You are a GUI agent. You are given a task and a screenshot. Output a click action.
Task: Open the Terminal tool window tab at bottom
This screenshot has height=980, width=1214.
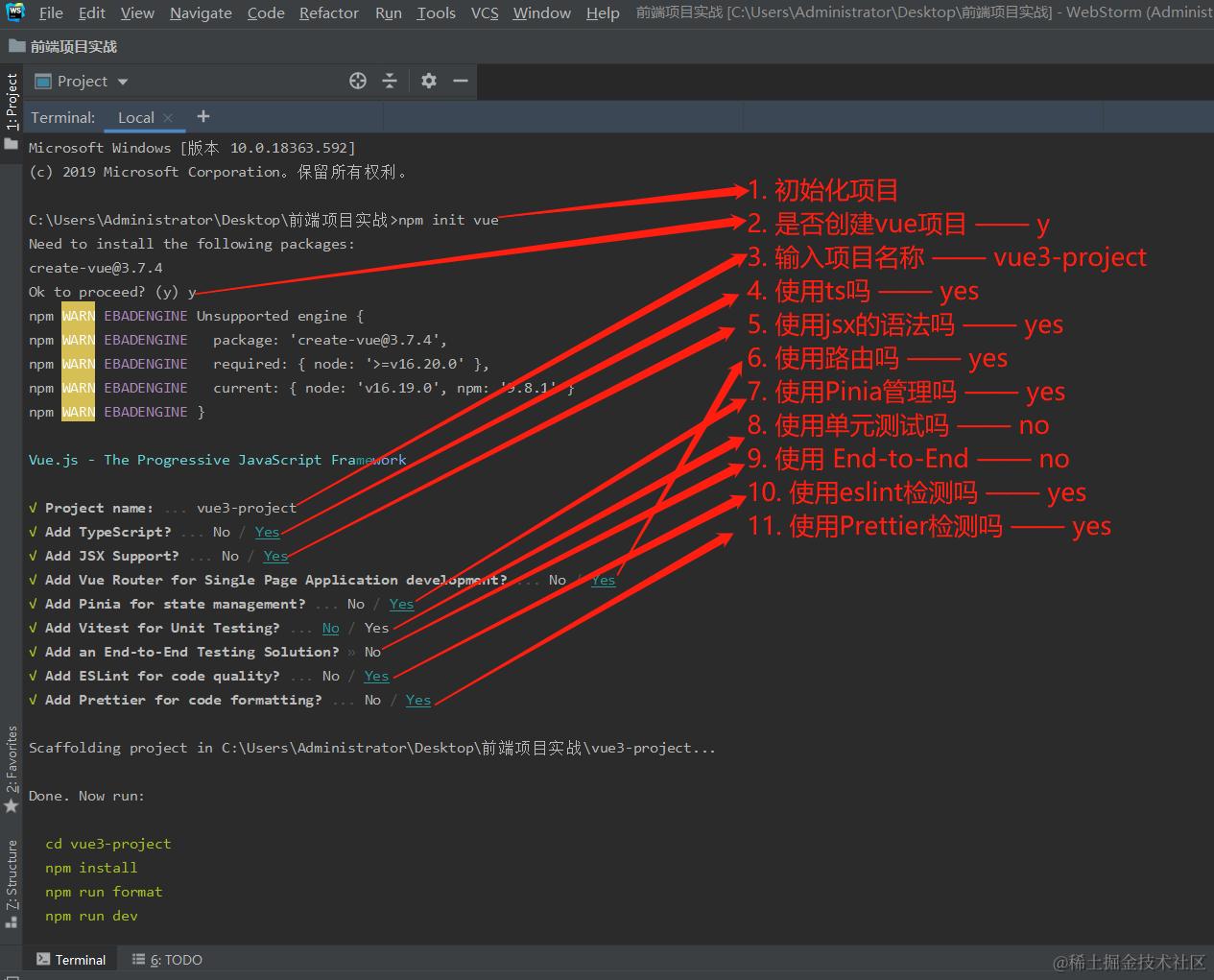pyautogui.click(x=71, y=960)
